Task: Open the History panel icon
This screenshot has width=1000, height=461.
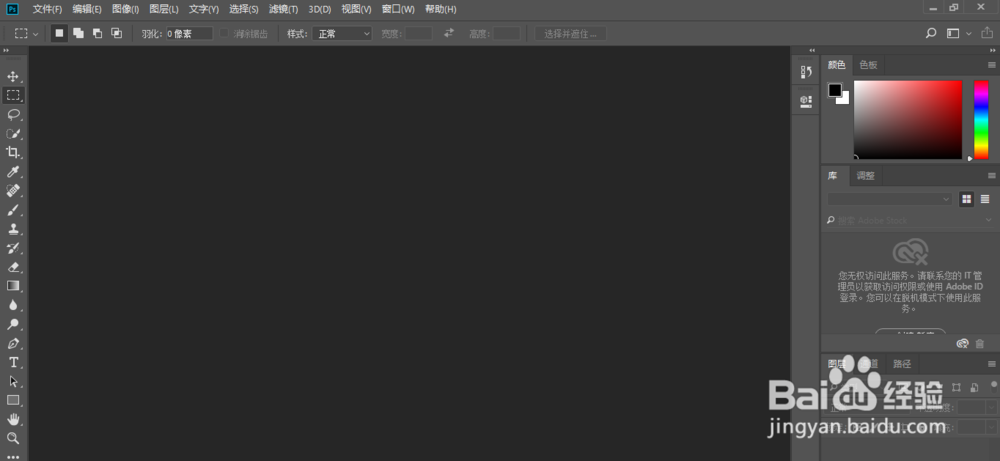Action: click(805, 72)
